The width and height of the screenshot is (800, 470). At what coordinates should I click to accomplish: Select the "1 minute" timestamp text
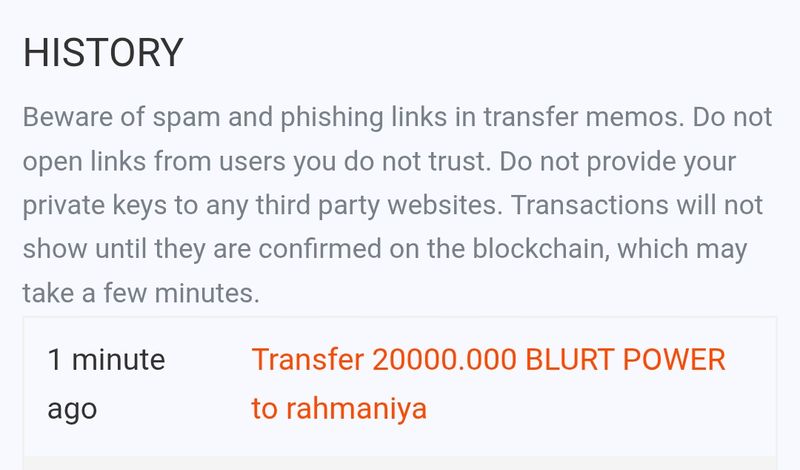[x=107, y=360]
